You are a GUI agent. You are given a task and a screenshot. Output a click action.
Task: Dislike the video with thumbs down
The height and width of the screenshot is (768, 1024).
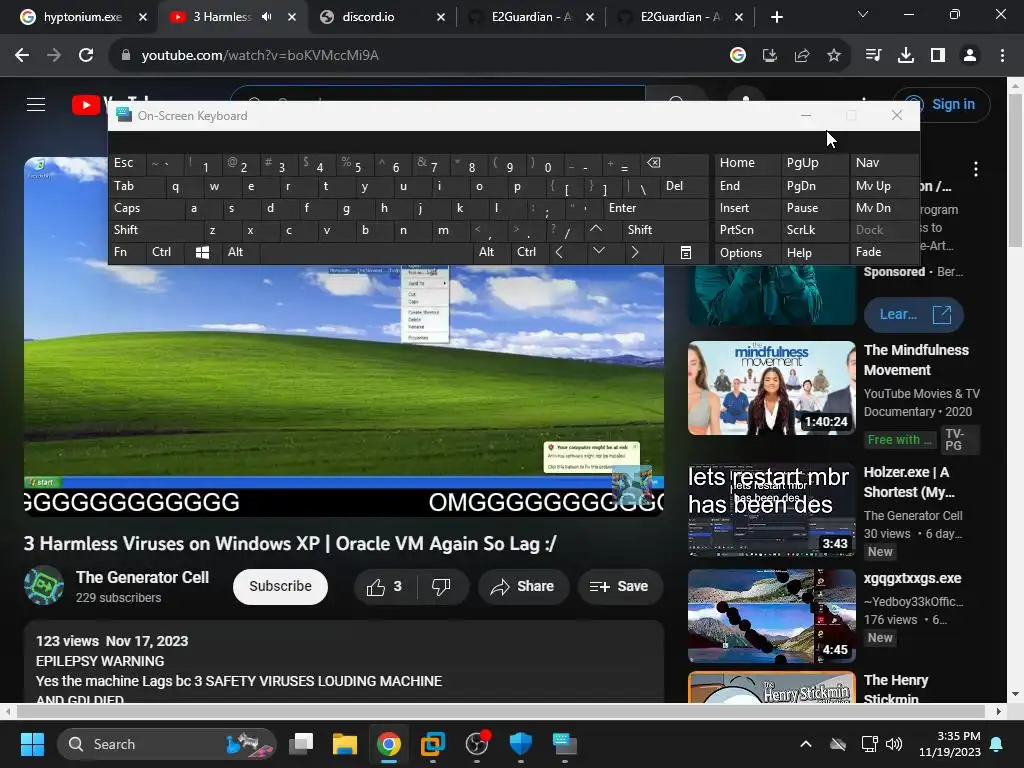point(441,587)
